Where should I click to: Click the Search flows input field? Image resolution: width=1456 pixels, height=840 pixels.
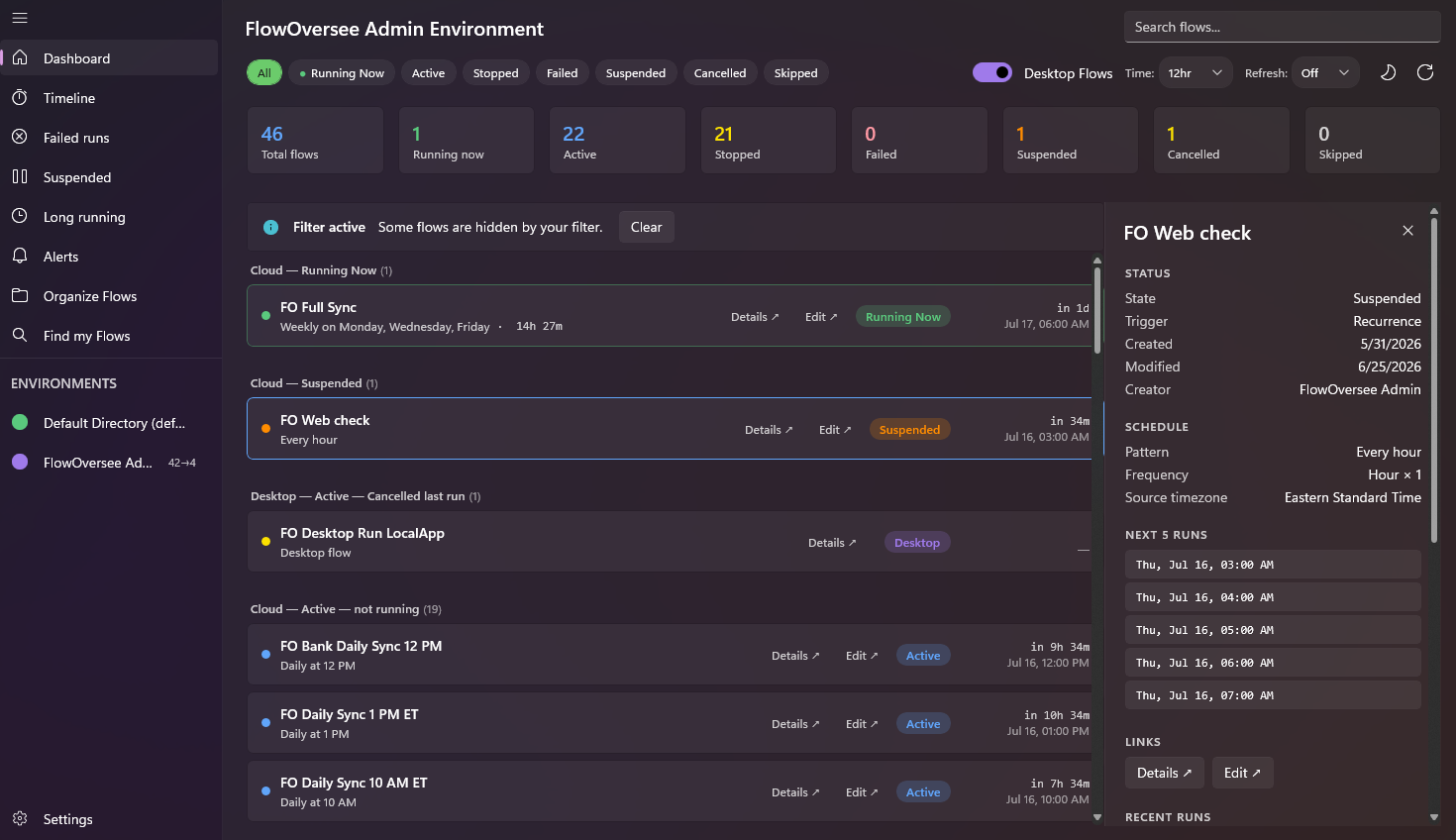click(x=1282, y=27)
